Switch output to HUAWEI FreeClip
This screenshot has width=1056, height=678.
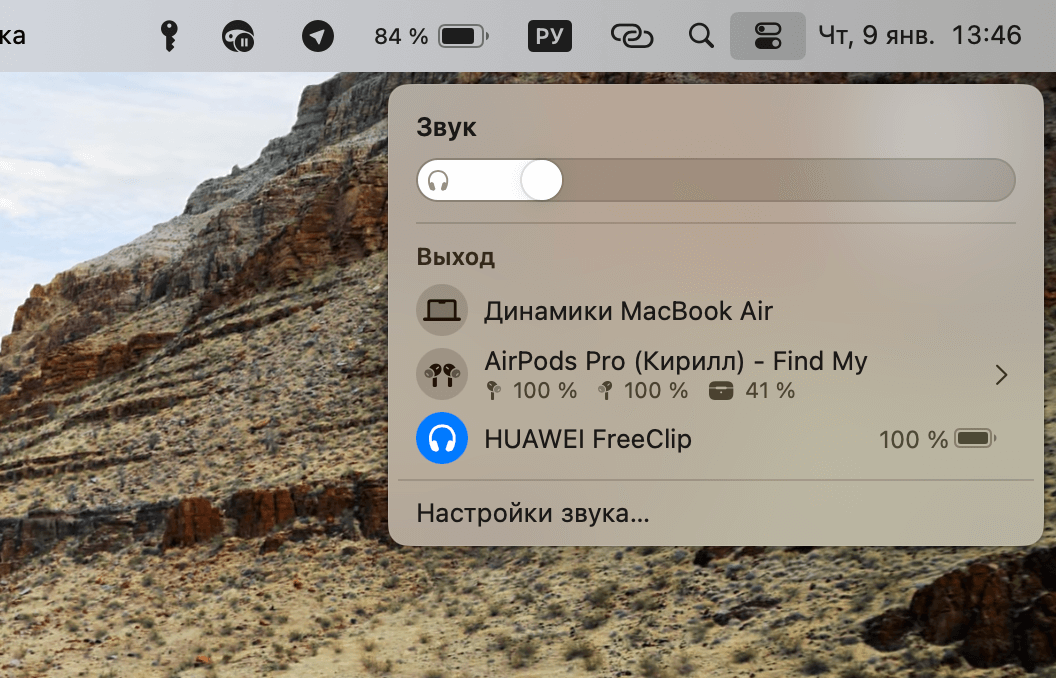click(x=588, y=438)
